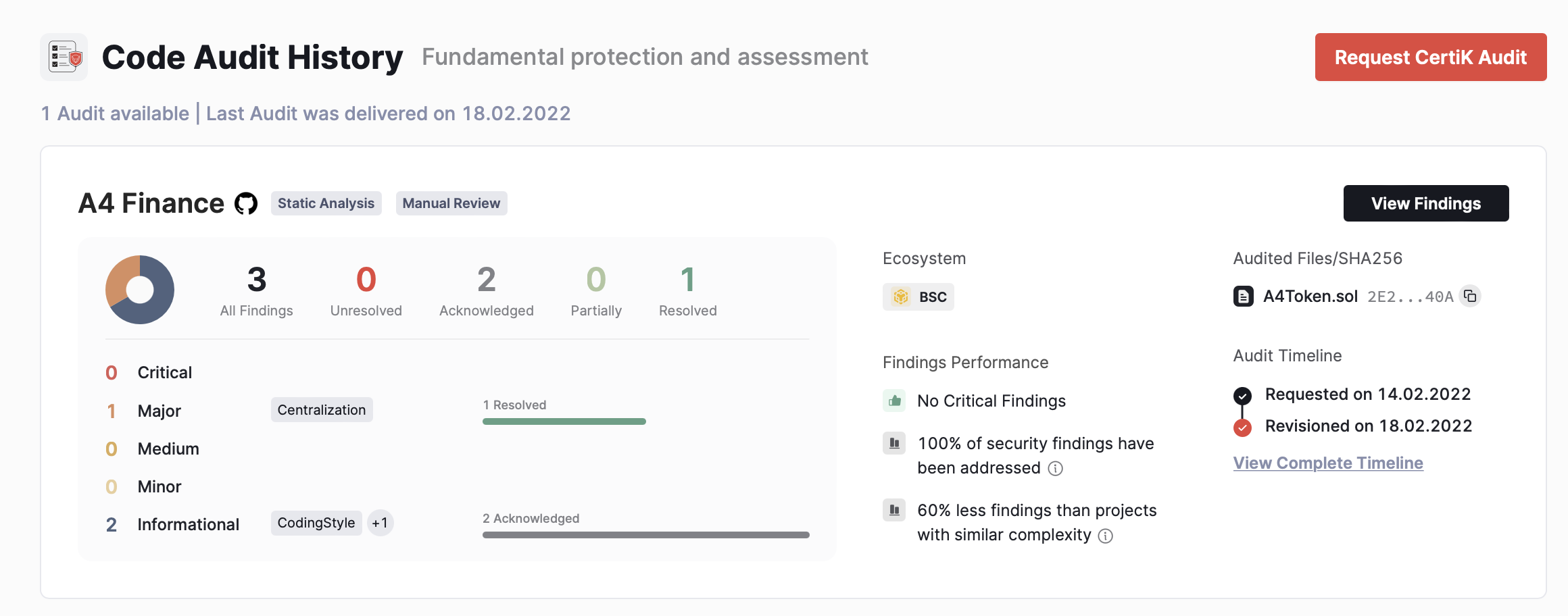Click the red Revisioned timeline checkmark
Image resolution: width=1568 pixels, height=616 pixels.
pos(1242,427)
